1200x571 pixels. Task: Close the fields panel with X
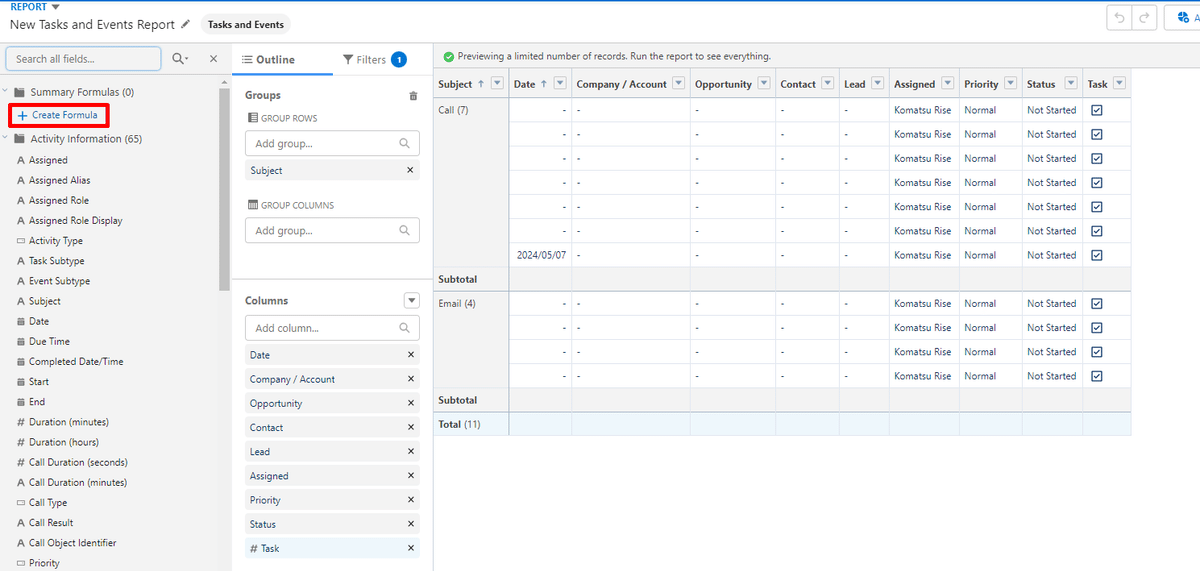tap(213, 59)
